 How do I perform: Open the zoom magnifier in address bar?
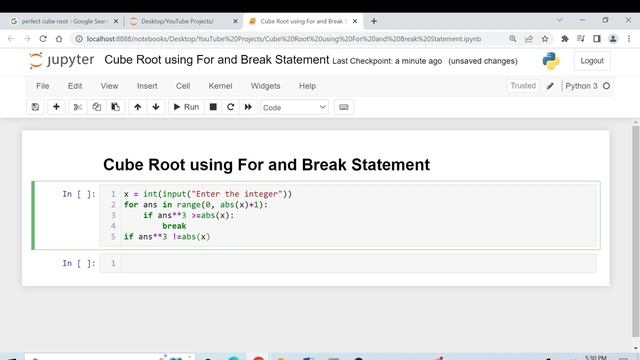[x=513, y=39]
